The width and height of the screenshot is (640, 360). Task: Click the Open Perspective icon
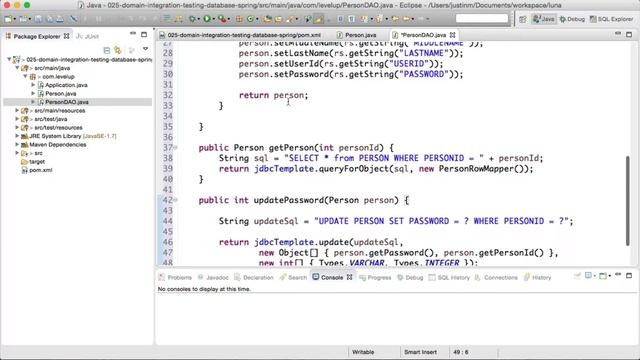(522, 19)
